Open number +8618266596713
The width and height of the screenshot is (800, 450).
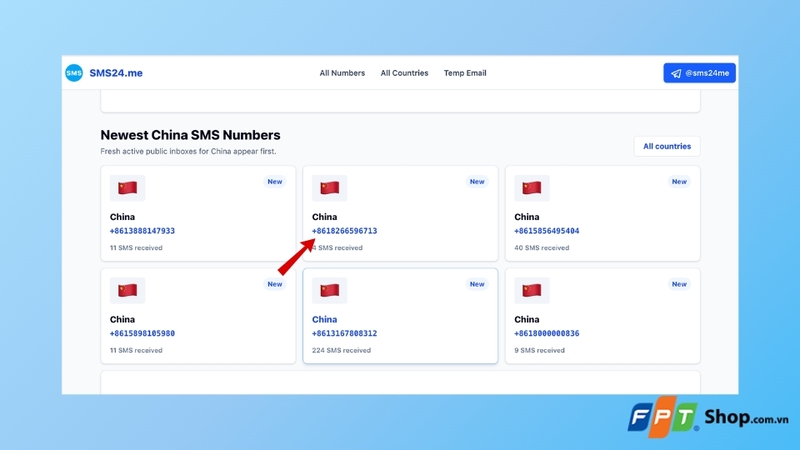(x=344, y=231)
